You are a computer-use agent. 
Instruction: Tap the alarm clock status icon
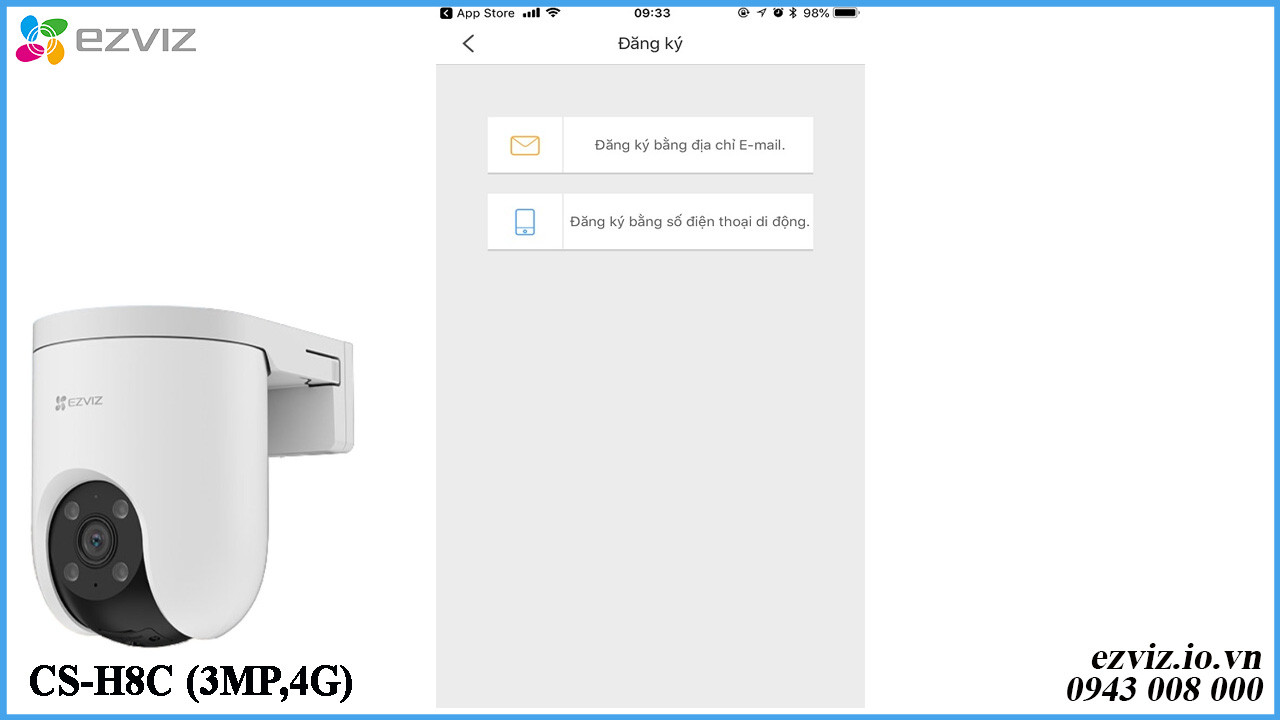(778, 13)
